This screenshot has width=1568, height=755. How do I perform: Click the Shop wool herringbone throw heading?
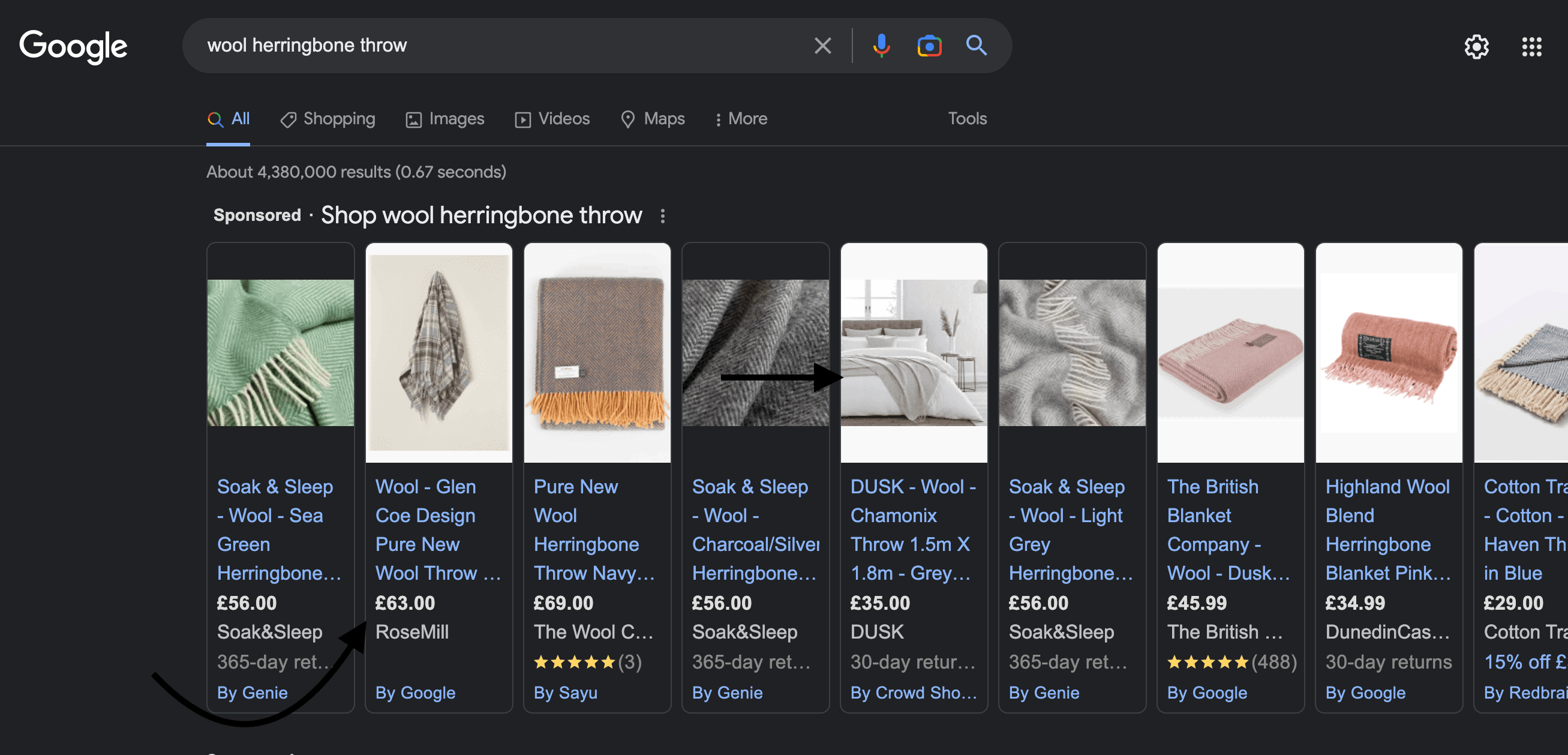tap(481, 215)
